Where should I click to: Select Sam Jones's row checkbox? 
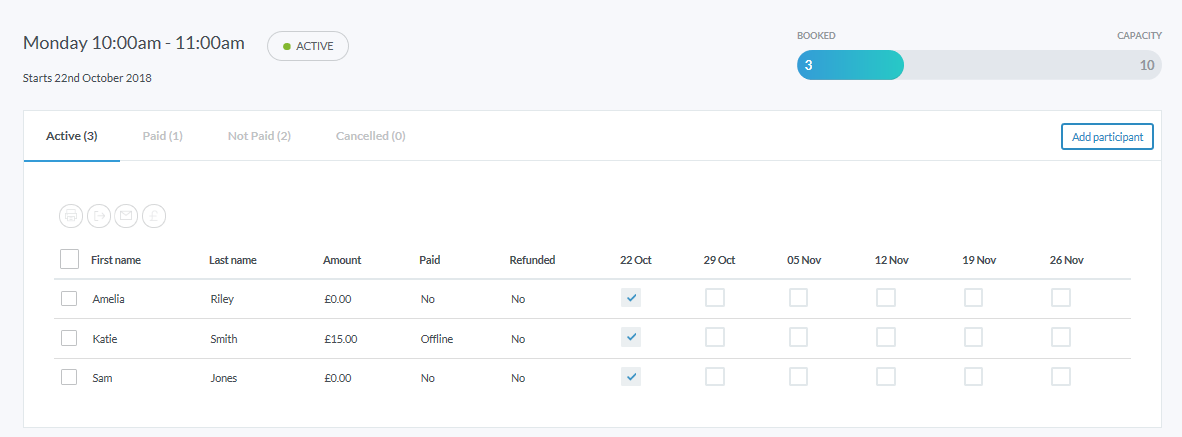pyautogui.click(x=69, y=377)
